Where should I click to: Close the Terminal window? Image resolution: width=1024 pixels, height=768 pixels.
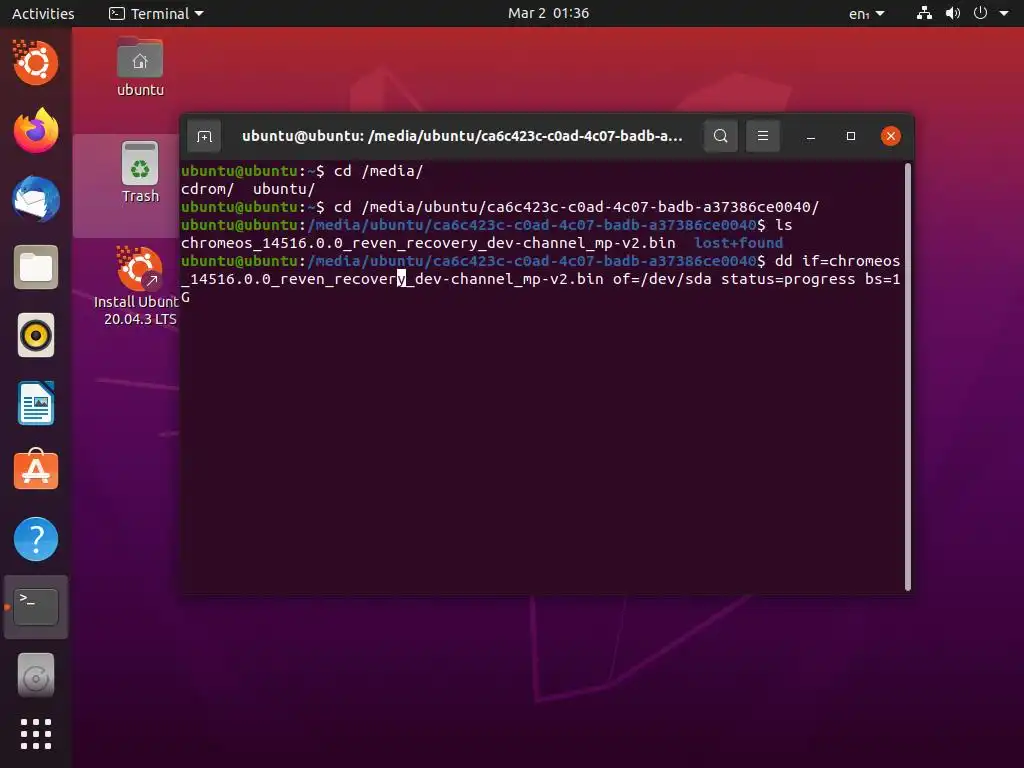click(891, 136)
